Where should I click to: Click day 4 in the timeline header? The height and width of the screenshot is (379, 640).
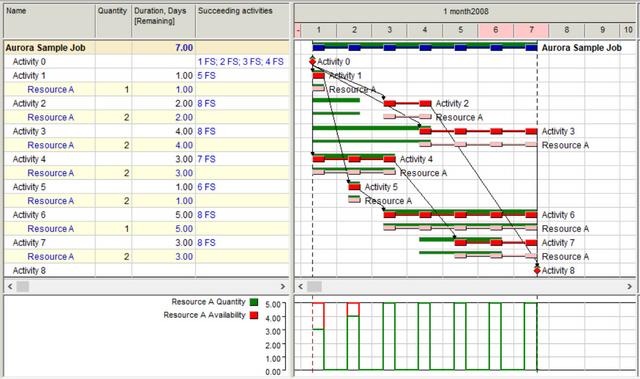coord(424,30)
